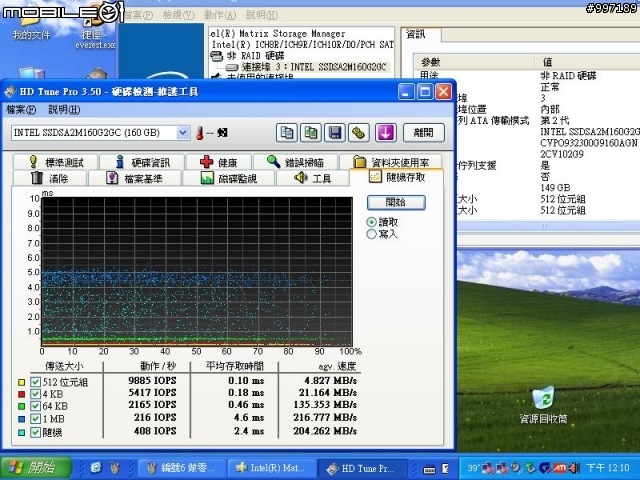Click the red thermometer temperature icon

(x=200, y=133)
